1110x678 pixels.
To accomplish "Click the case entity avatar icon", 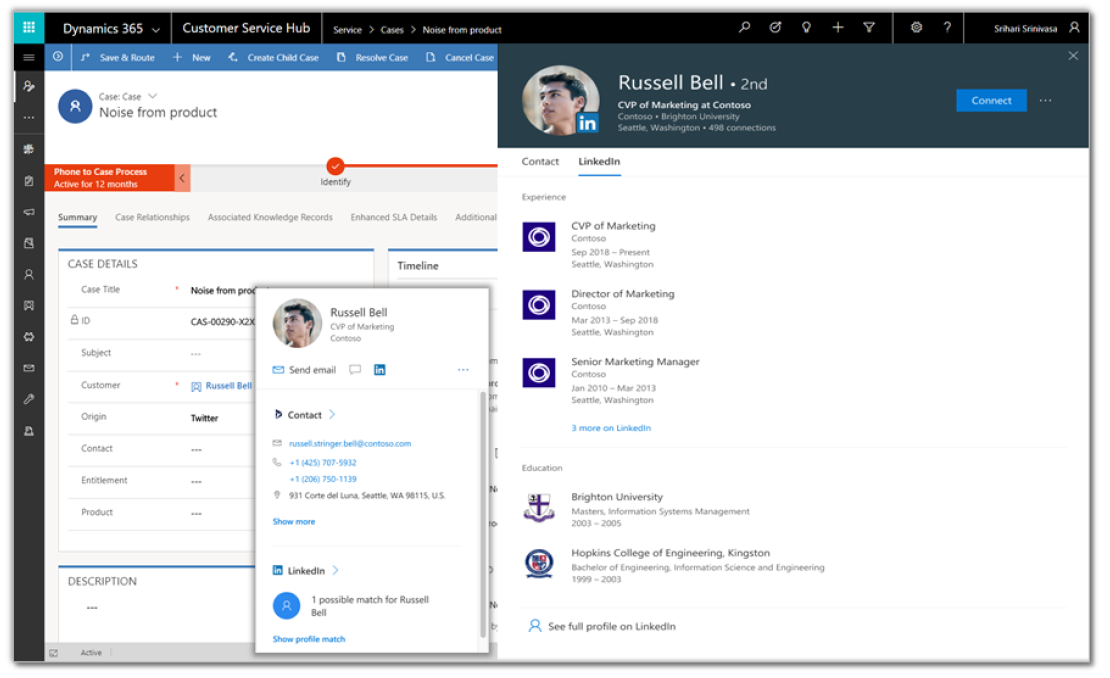I will click(75, 106).
